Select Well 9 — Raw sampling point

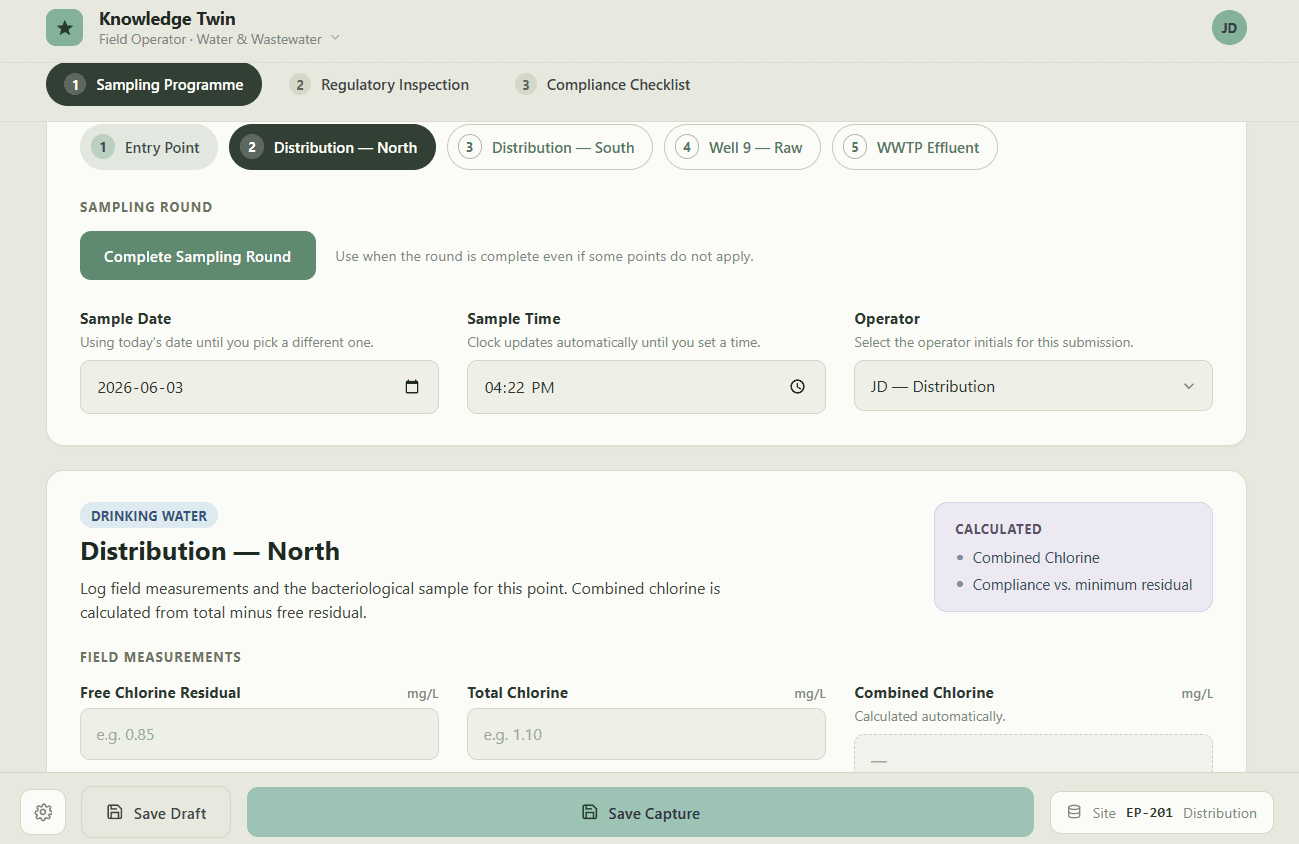pyautogui.click(x=742, y=147)
